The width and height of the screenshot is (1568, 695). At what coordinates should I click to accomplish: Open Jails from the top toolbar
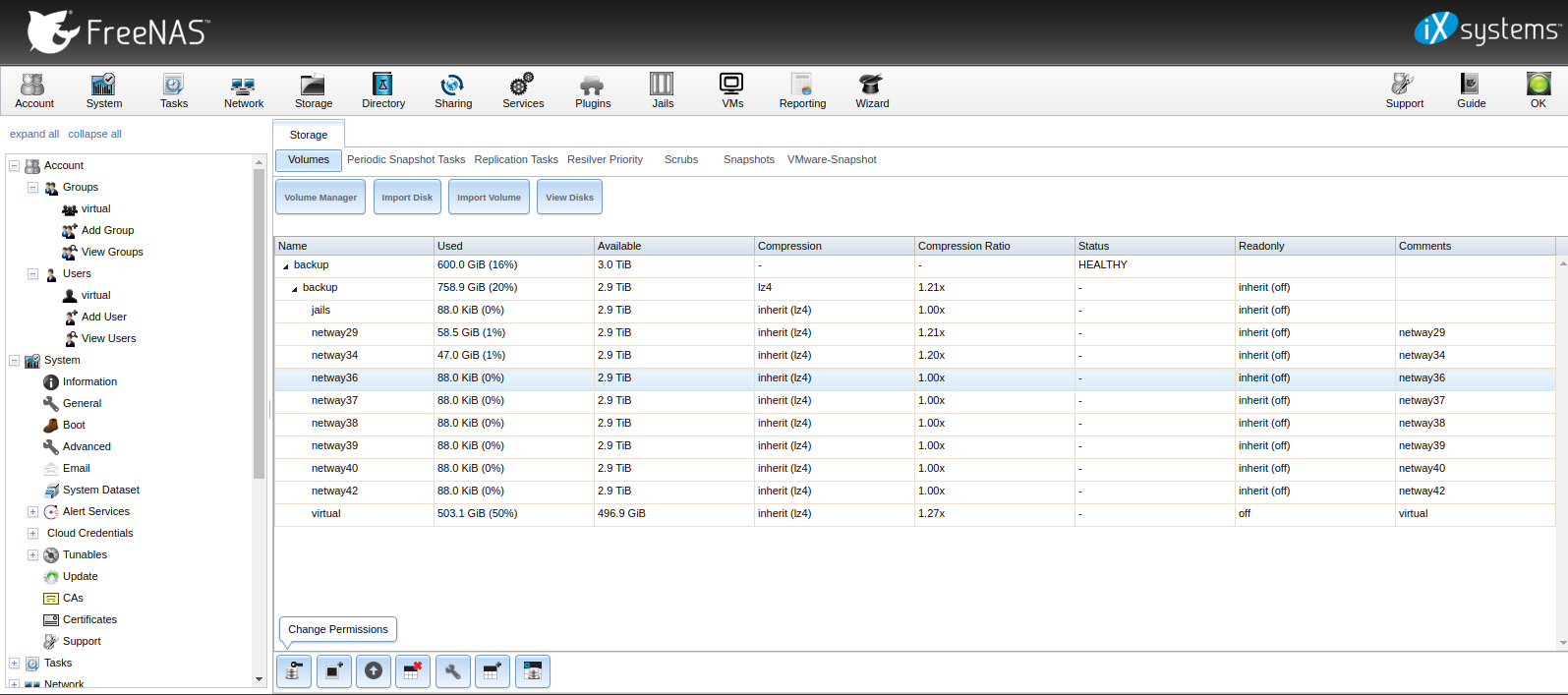[663, 89]
